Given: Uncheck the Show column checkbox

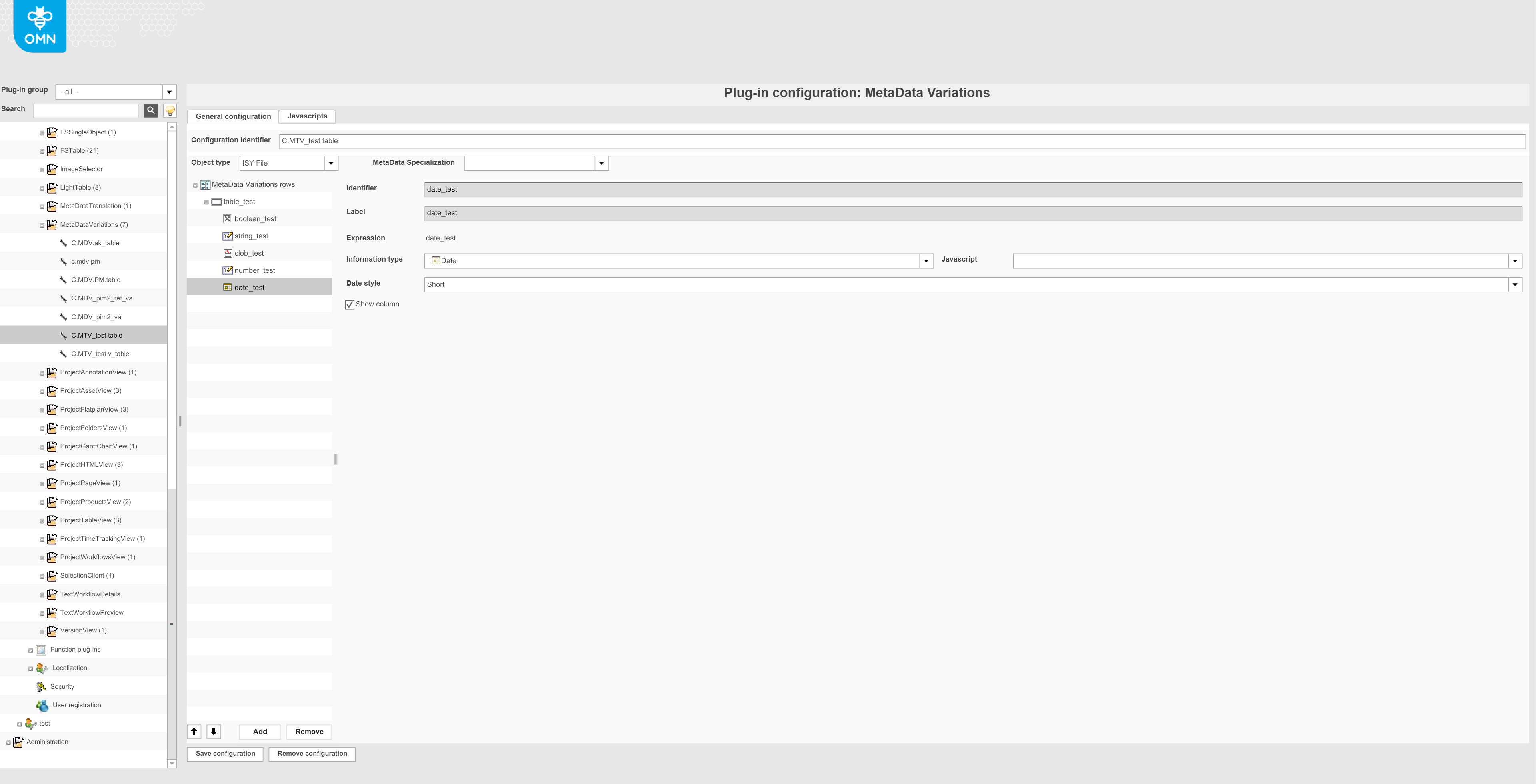Looking at the screenshot, I should click(x=350, y=304).
